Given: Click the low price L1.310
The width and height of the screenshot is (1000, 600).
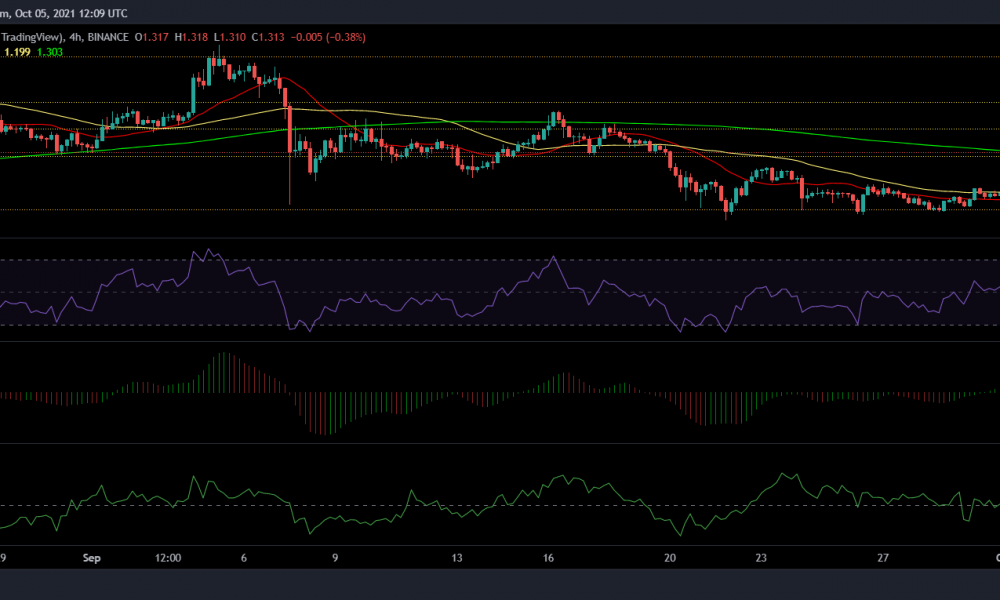Looking at the screenshot, I should pos(230,37).
